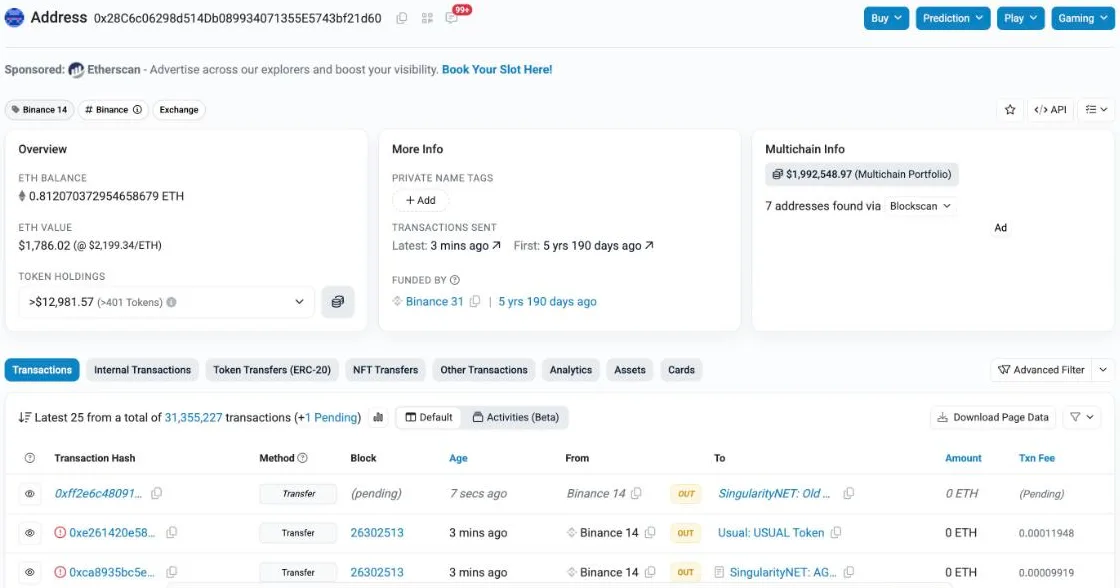Open token holdings wallet icon button

337,302
